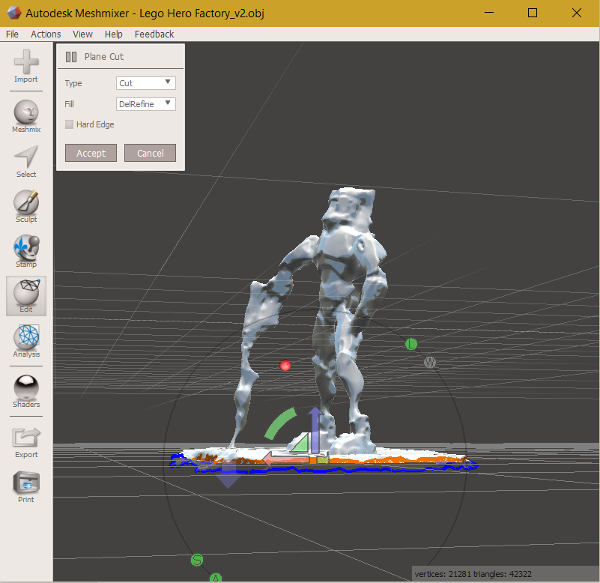This screenshot has width=600, height=583.
Task: Open the Actions menu
Action: (x=46, y=34)
